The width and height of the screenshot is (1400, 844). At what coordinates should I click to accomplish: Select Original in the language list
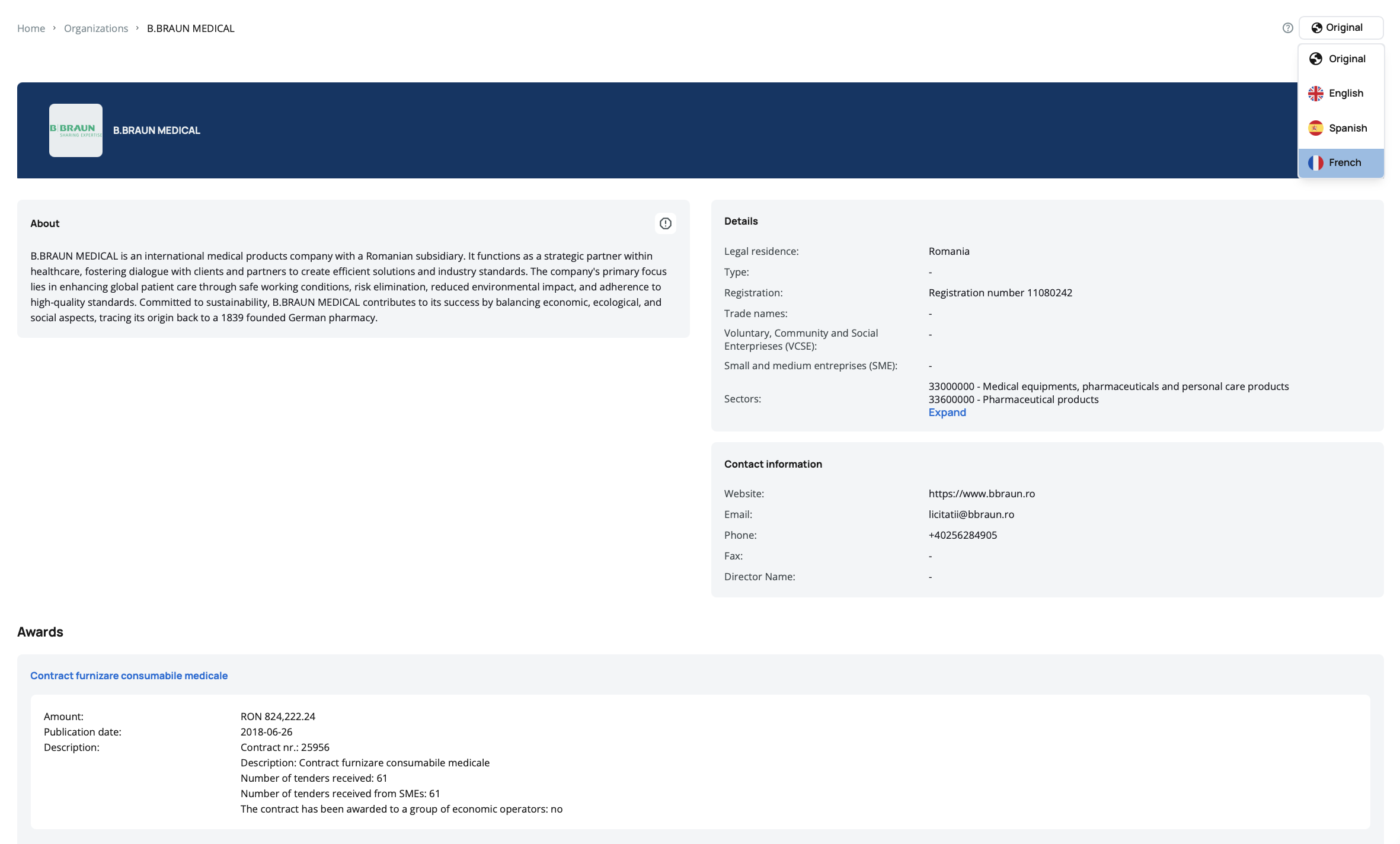[1347, 59]
